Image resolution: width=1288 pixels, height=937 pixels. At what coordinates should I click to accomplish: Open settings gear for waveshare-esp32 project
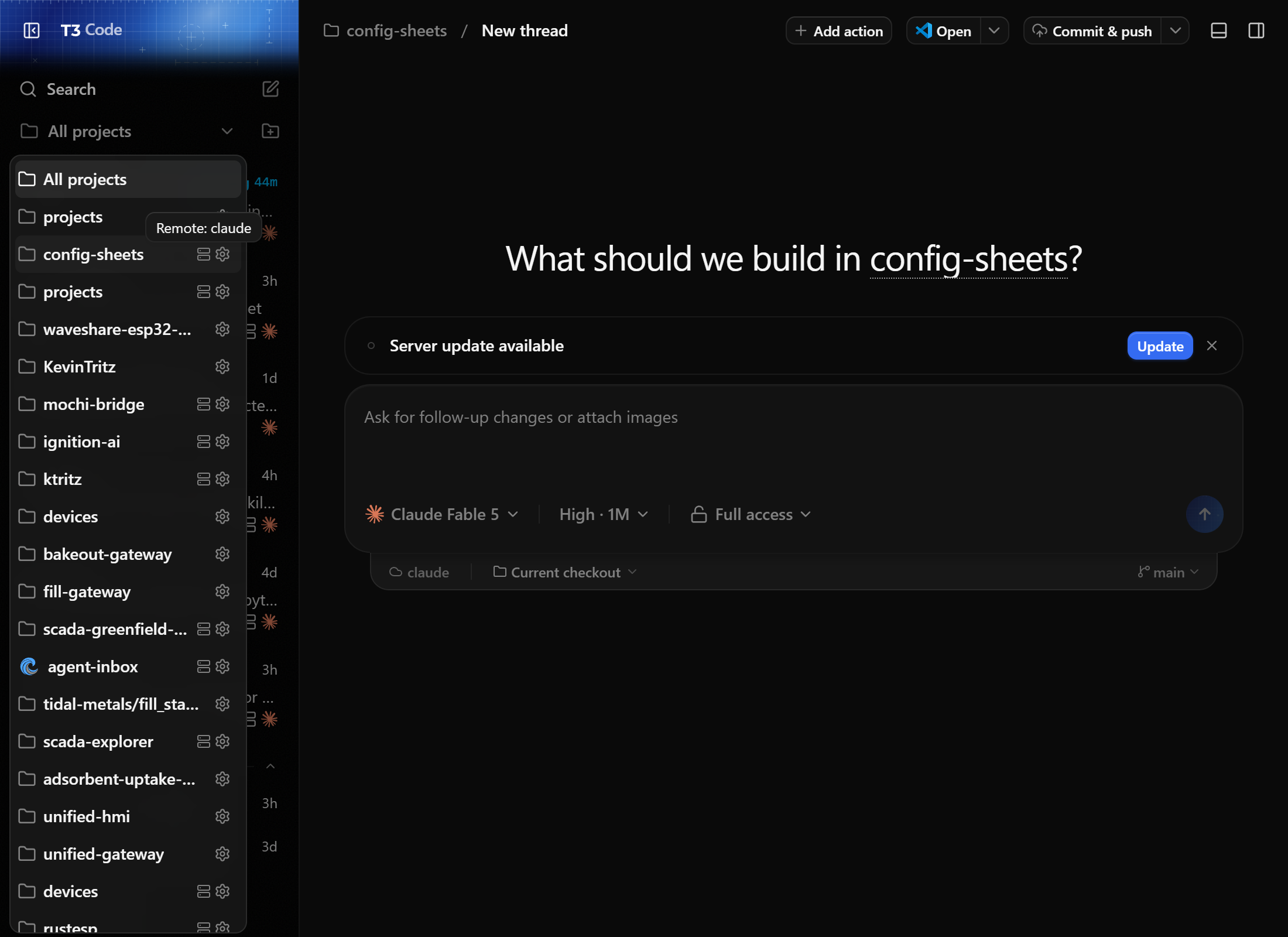point(222,329)
